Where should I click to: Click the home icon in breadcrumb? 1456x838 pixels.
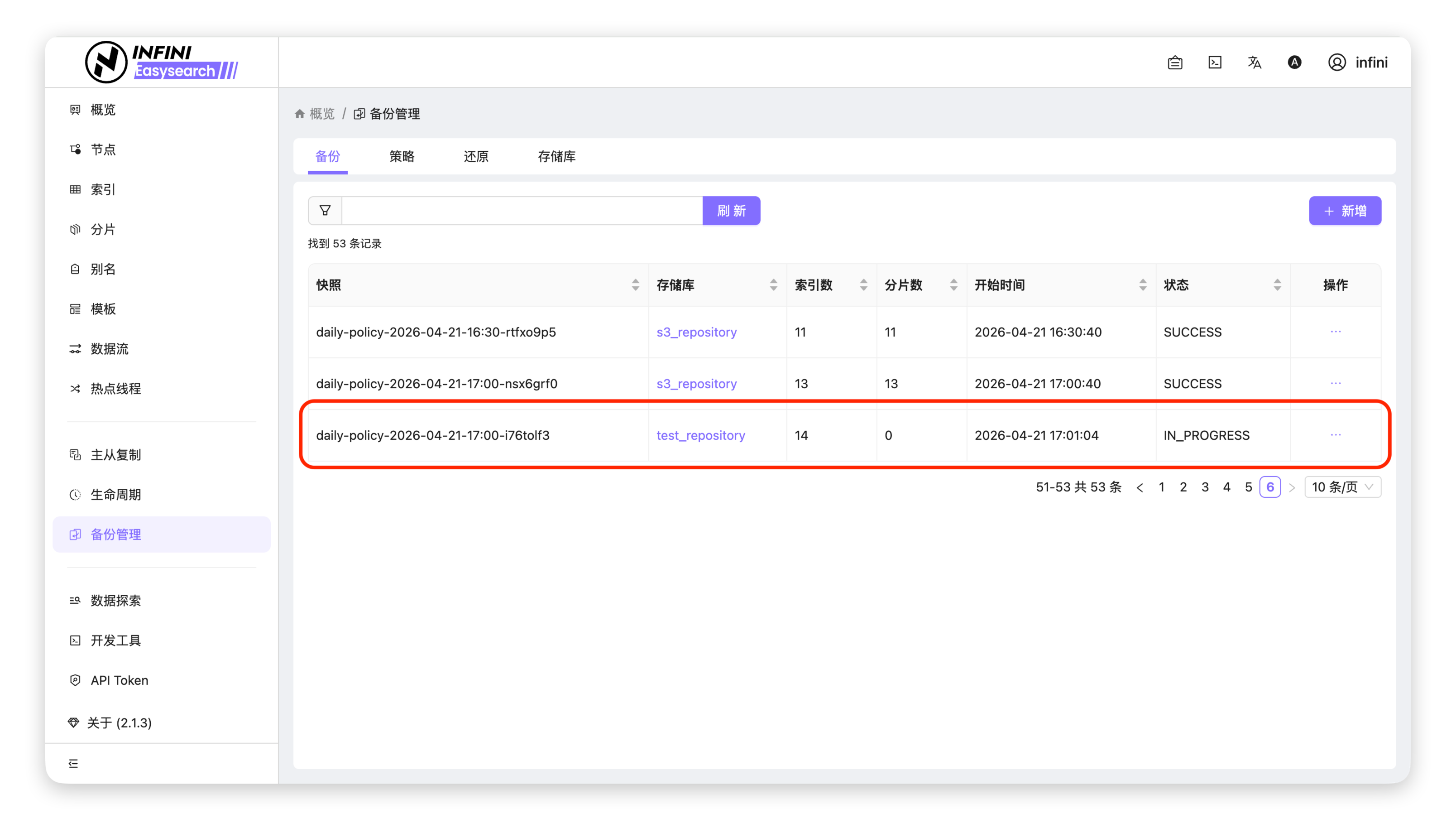pyautogui.click(x=300, y=114)
